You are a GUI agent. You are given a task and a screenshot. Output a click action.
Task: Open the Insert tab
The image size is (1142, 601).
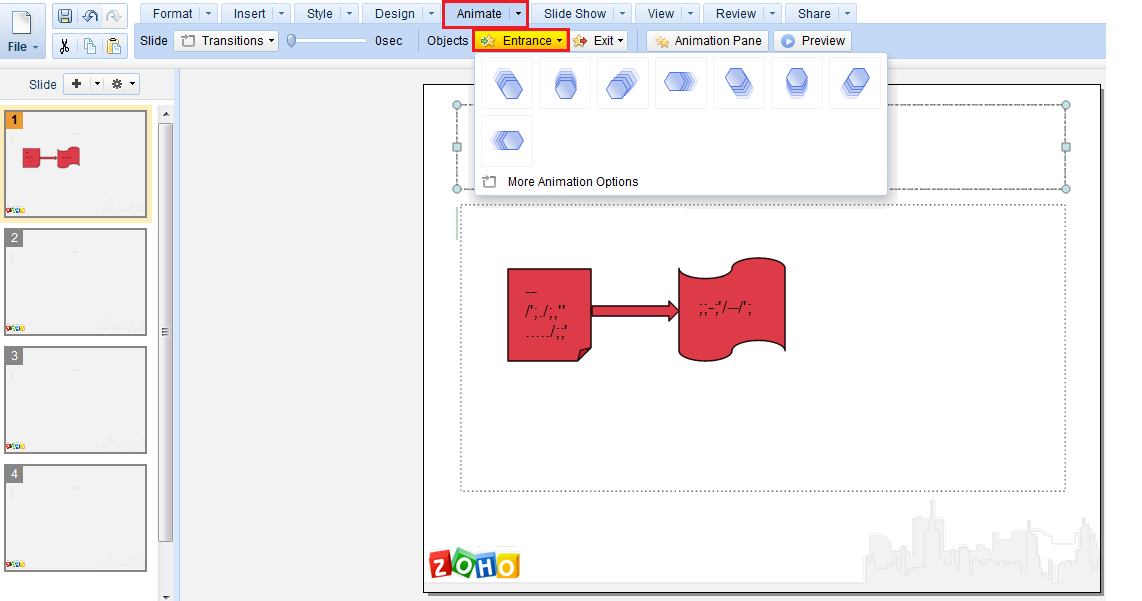click(249, 14)
